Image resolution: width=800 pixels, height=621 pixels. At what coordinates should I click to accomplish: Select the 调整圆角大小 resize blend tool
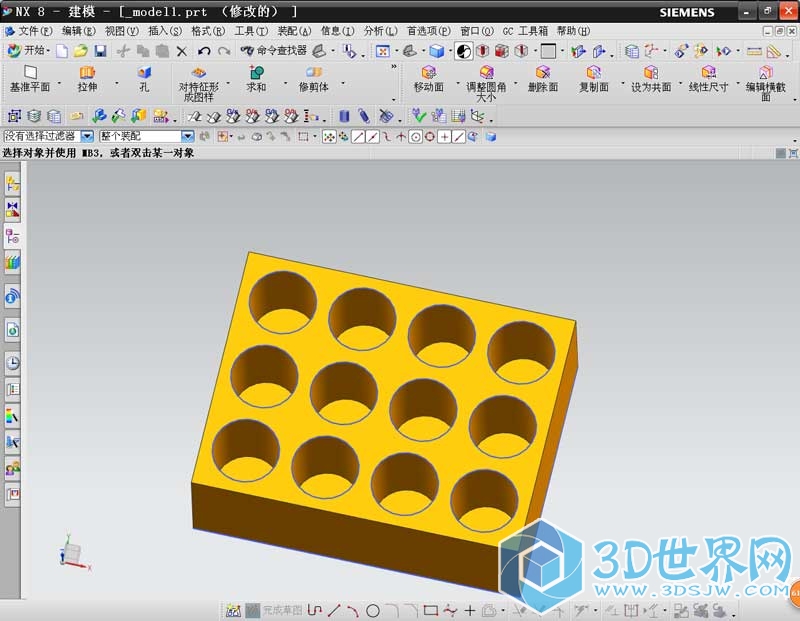point(486,84)
